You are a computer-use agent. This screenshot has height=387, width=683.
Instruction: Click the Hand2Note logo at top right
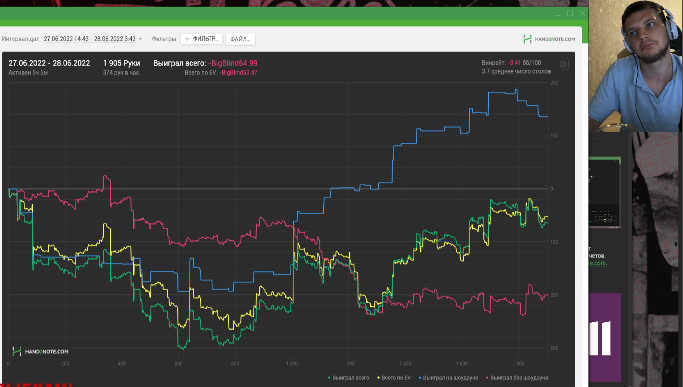click(549, 39)
